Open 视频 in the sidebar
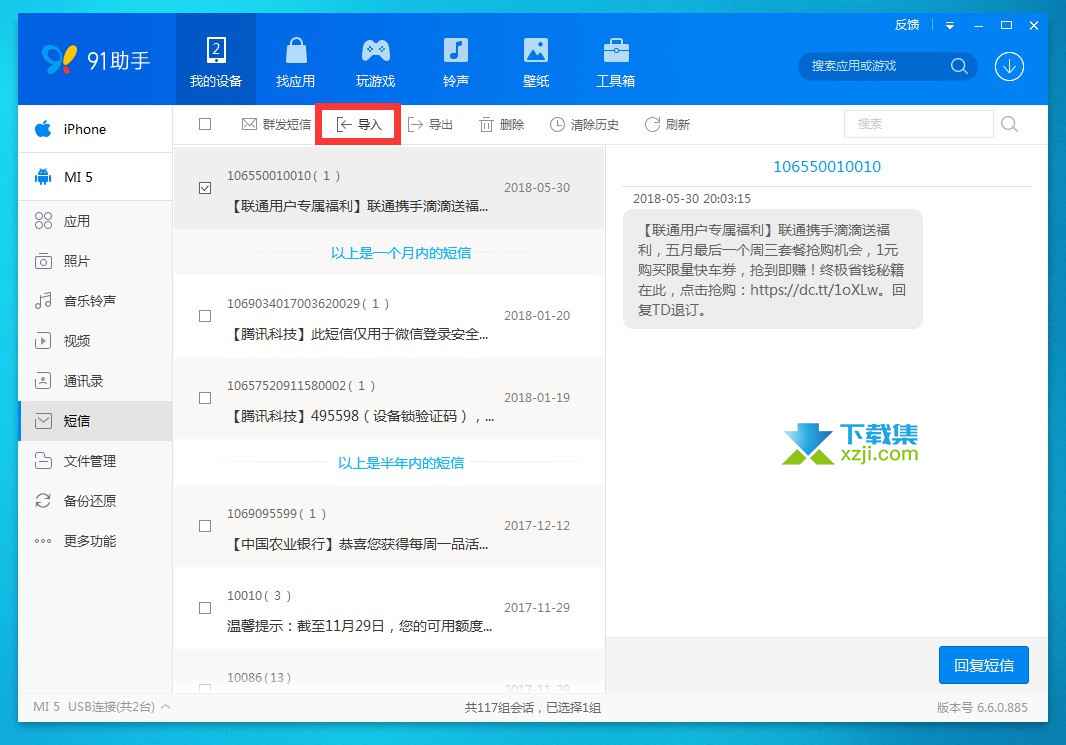Screen dimensions: 1066x745 click(95, 341)
